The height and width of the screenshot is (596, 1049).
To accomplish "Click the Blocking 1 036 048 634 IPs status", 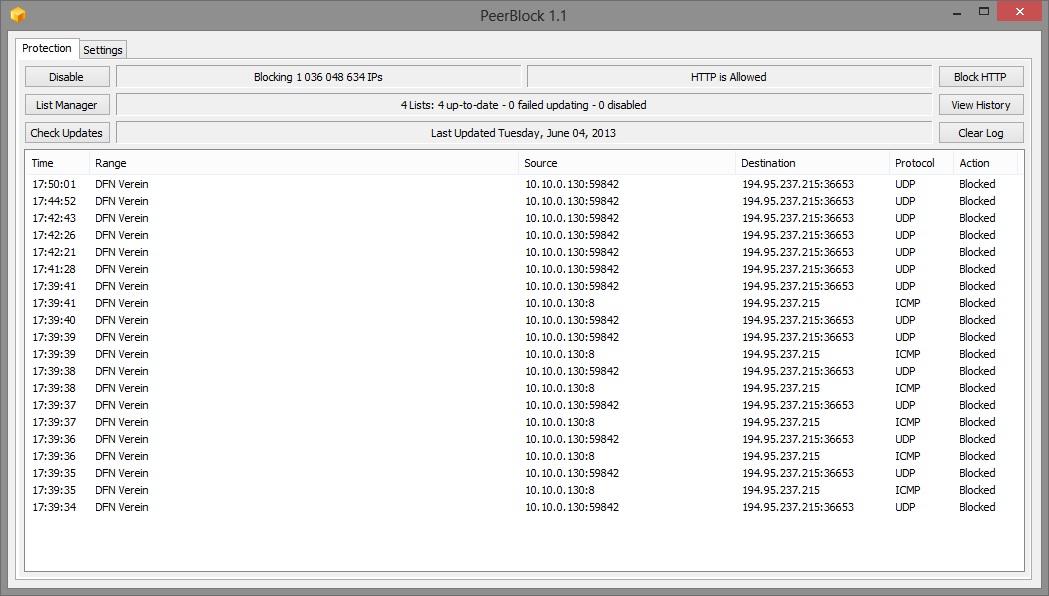I will 318,77.
